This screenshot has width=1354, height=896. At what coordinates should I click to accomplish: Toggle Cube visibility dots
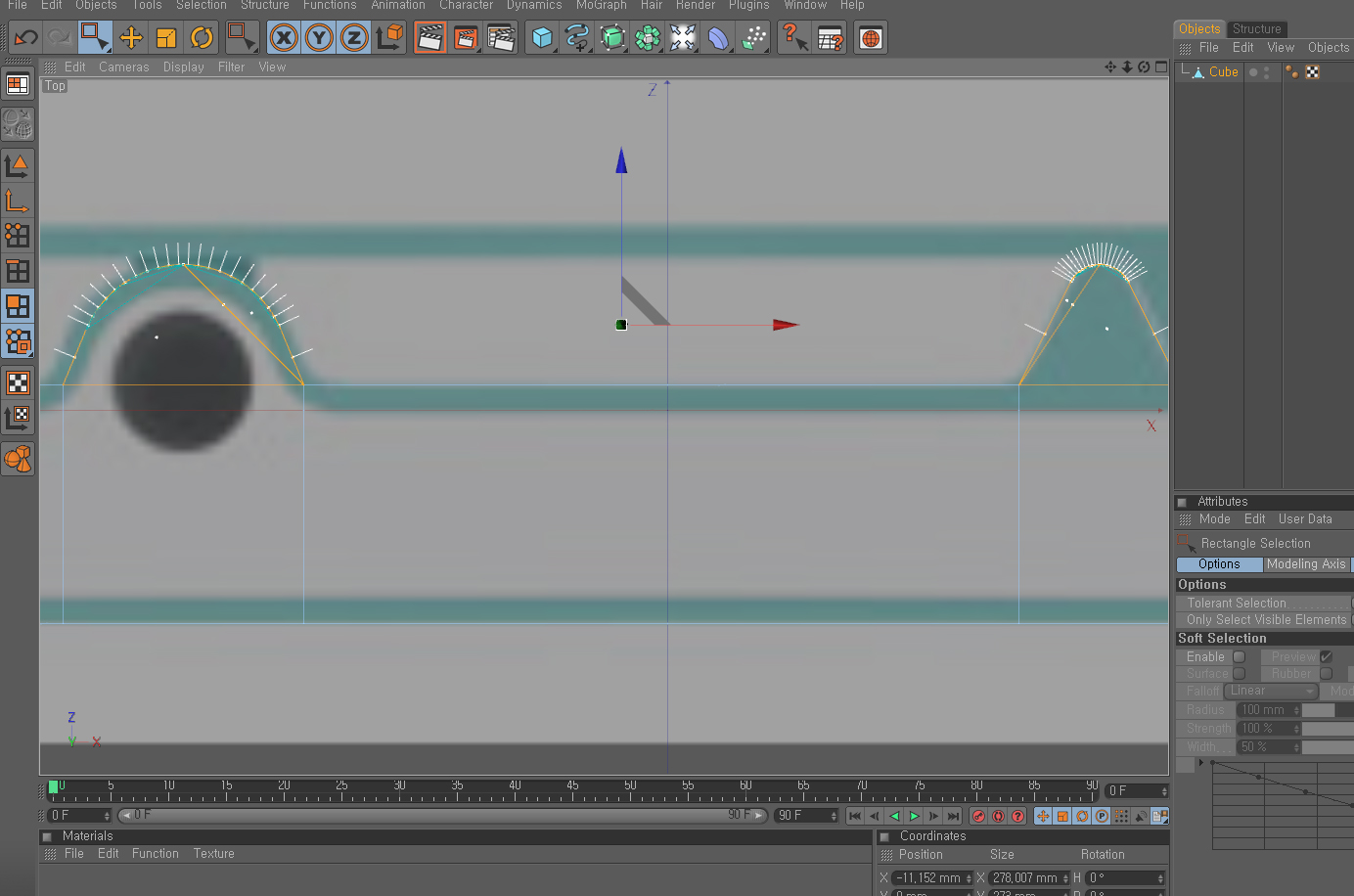[x=1266, y=72]
